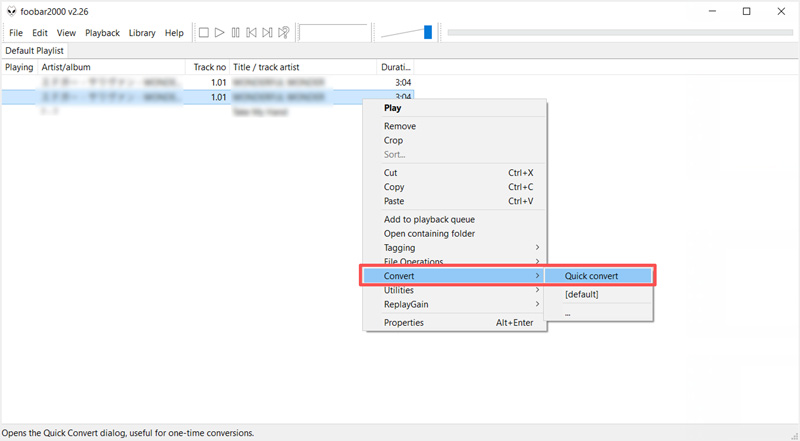Image resolution: width=800 pixels, height=441 pixels.
Task: Click the toolbar visualization box
Action: pyautogui.click(x=333, y=33)
